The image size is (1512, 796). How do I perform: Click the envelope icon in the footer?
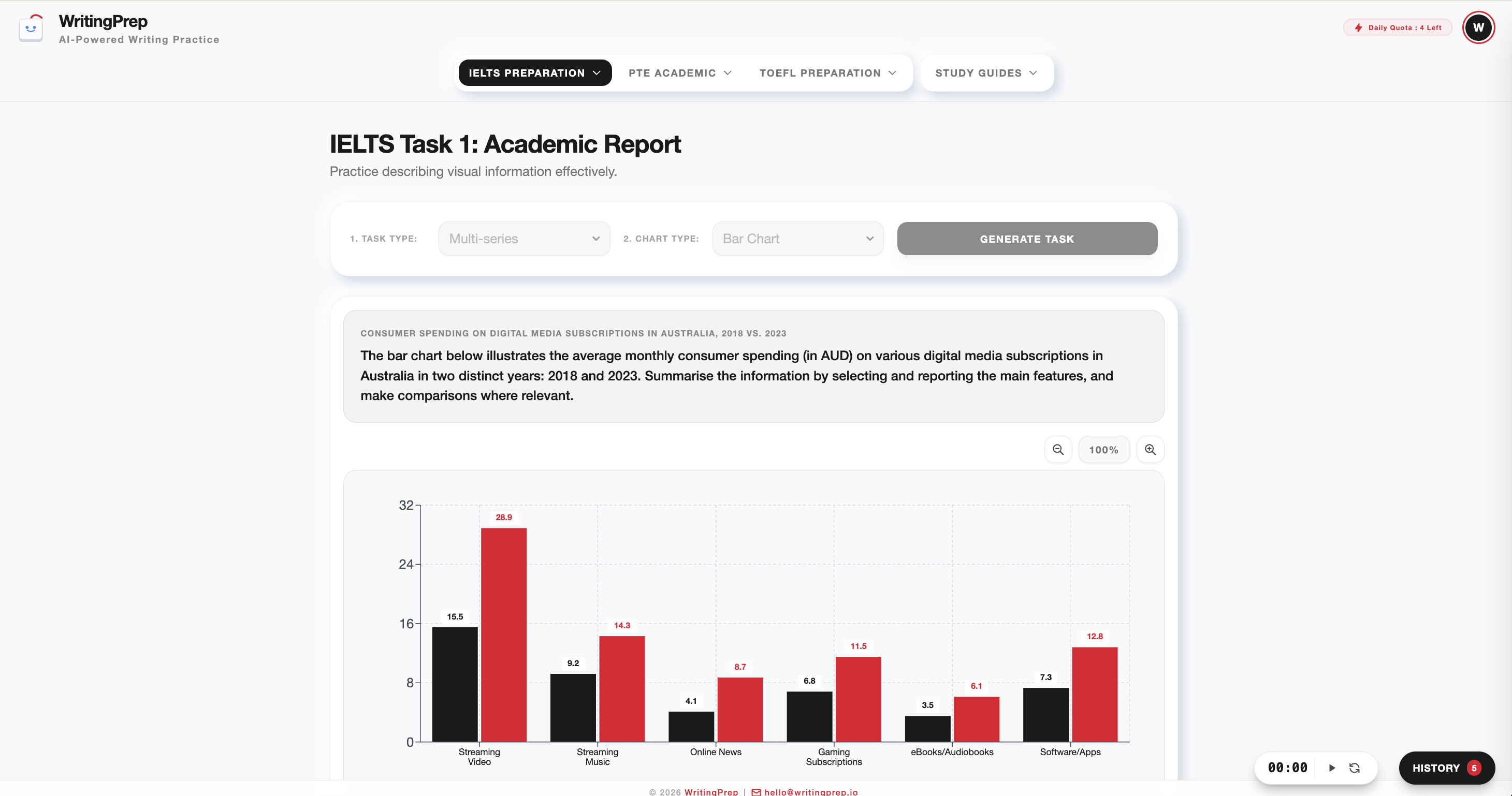[756, 792]
